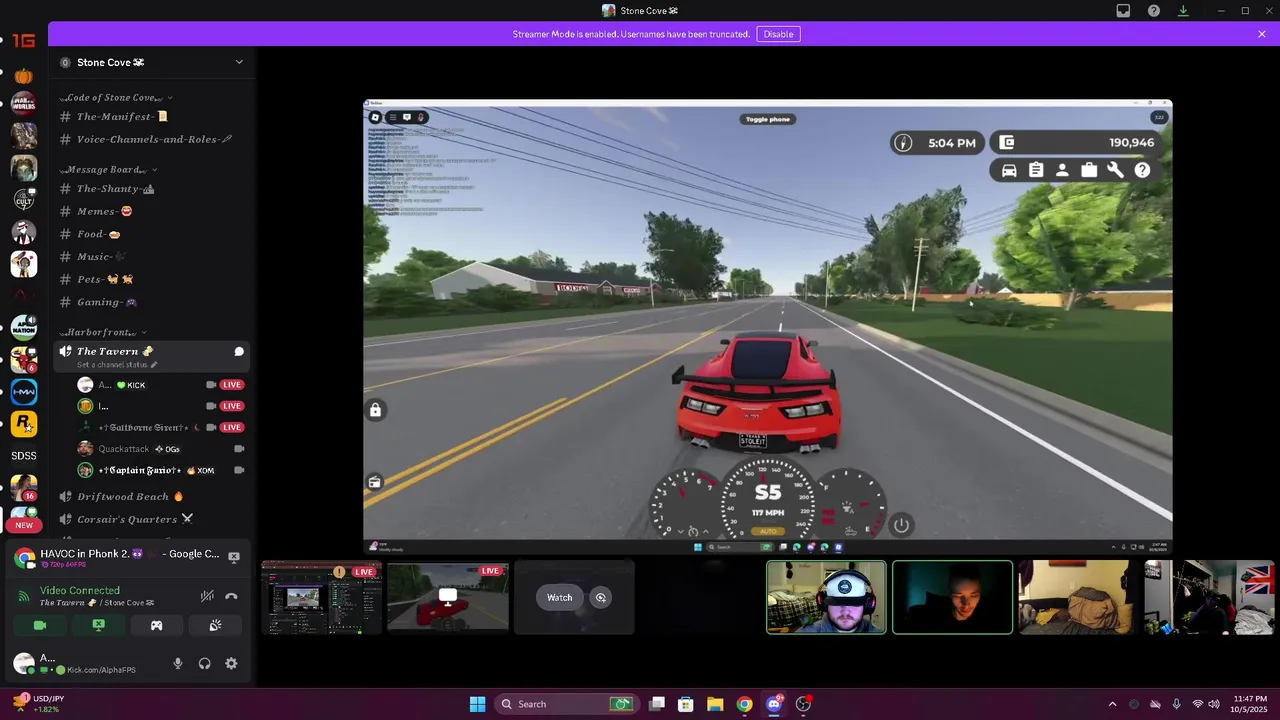Select the red car LIVE stream thumbnail
The width and height of the screenshot is (1280, 720).
448,598
